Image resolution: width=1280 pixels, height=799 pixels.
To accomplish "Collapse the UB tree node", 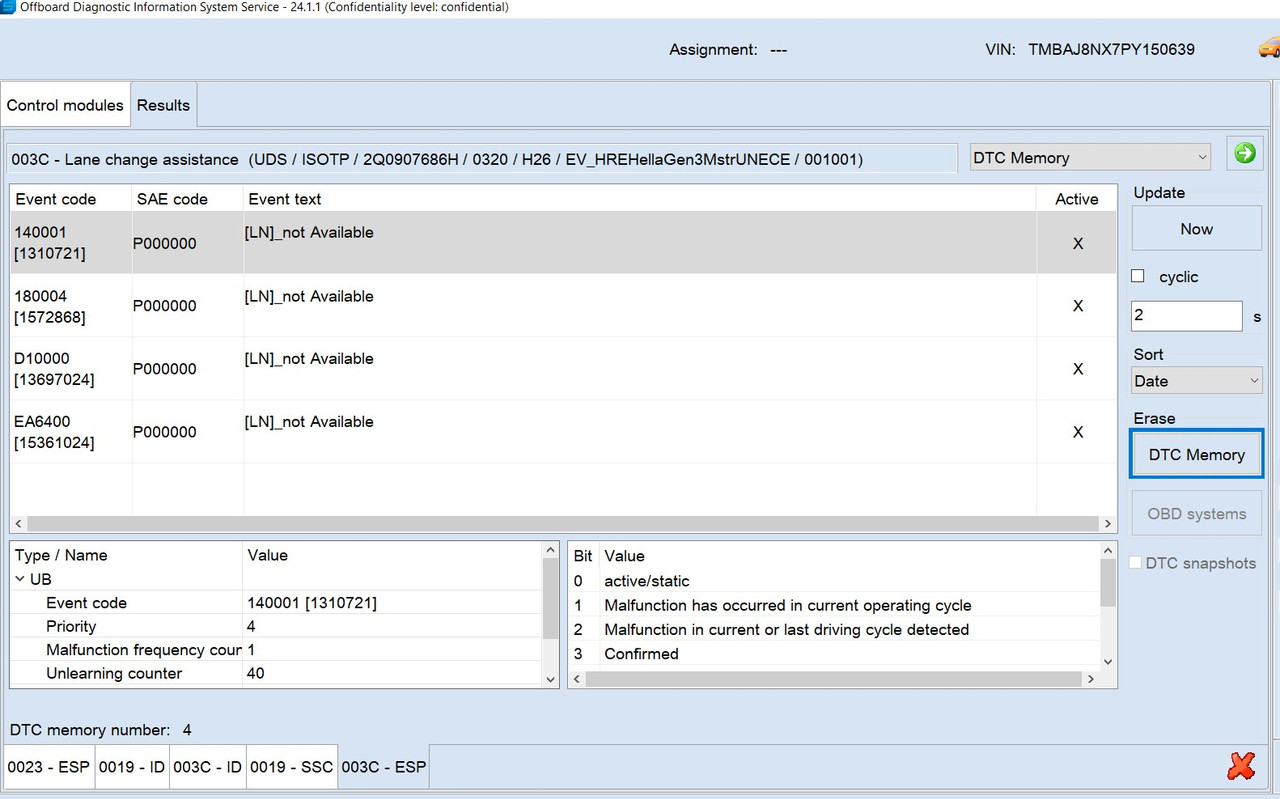I will [x=21, y=579].
